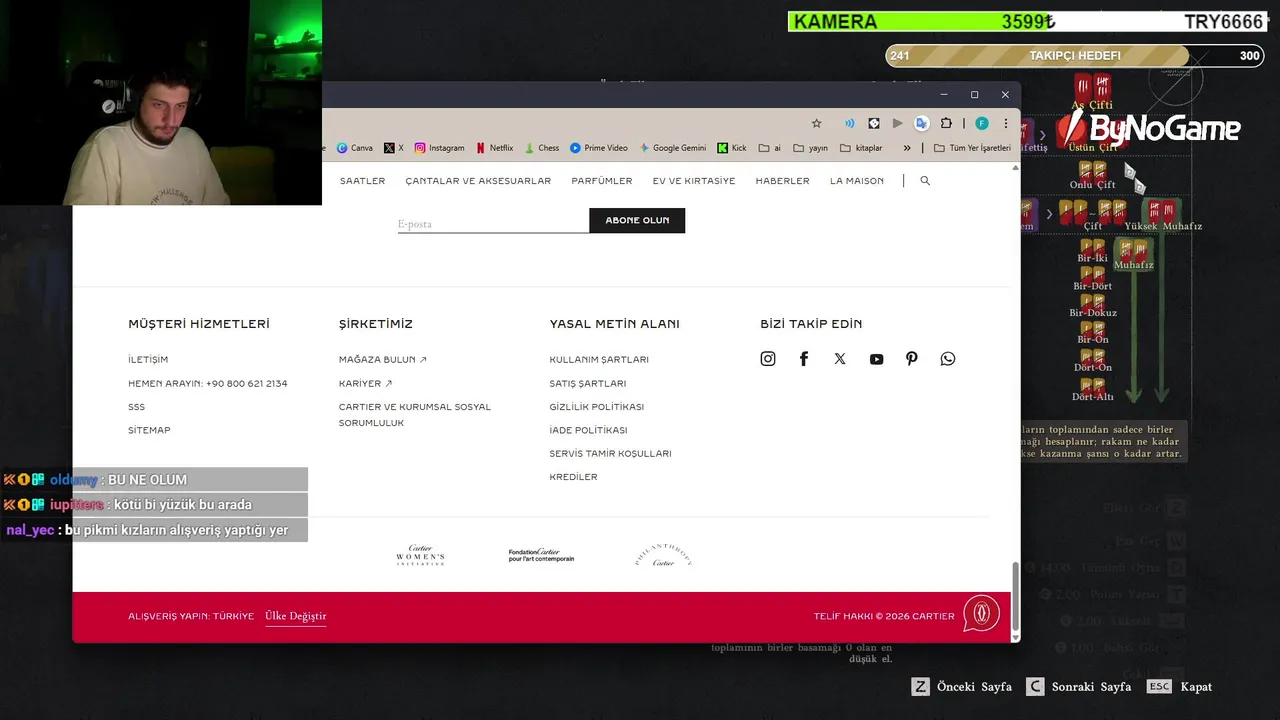This screenshot has width=1280, height=720.
Task: Open Cartier's YouTube icon
Action: pyautogui.click(x=876, y=359)
